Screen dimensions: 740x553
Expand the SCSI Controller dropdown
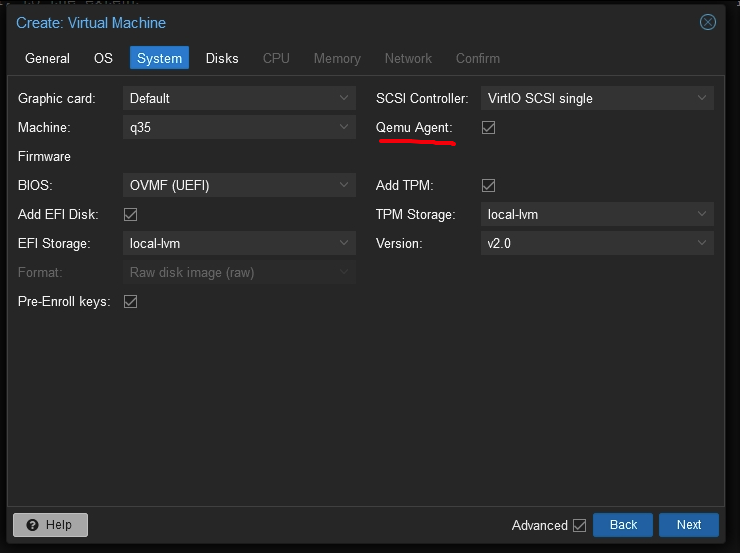click(596, 98)
